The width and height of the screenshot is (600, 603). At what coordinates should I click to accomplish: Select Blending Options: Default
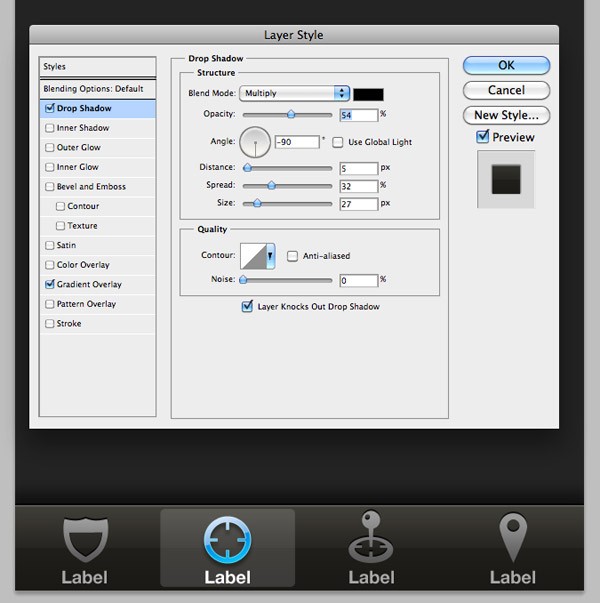(x=98, y=89)
